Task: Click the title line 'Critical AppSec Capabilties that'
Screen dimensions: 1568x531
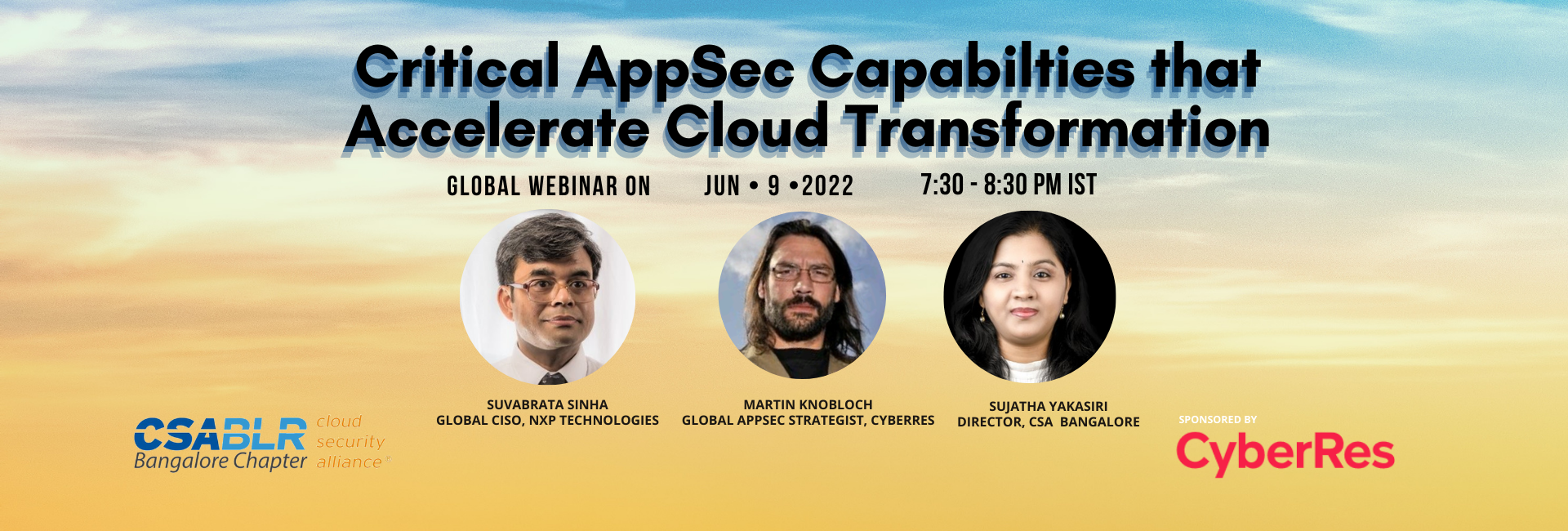Action: point(808,69)
